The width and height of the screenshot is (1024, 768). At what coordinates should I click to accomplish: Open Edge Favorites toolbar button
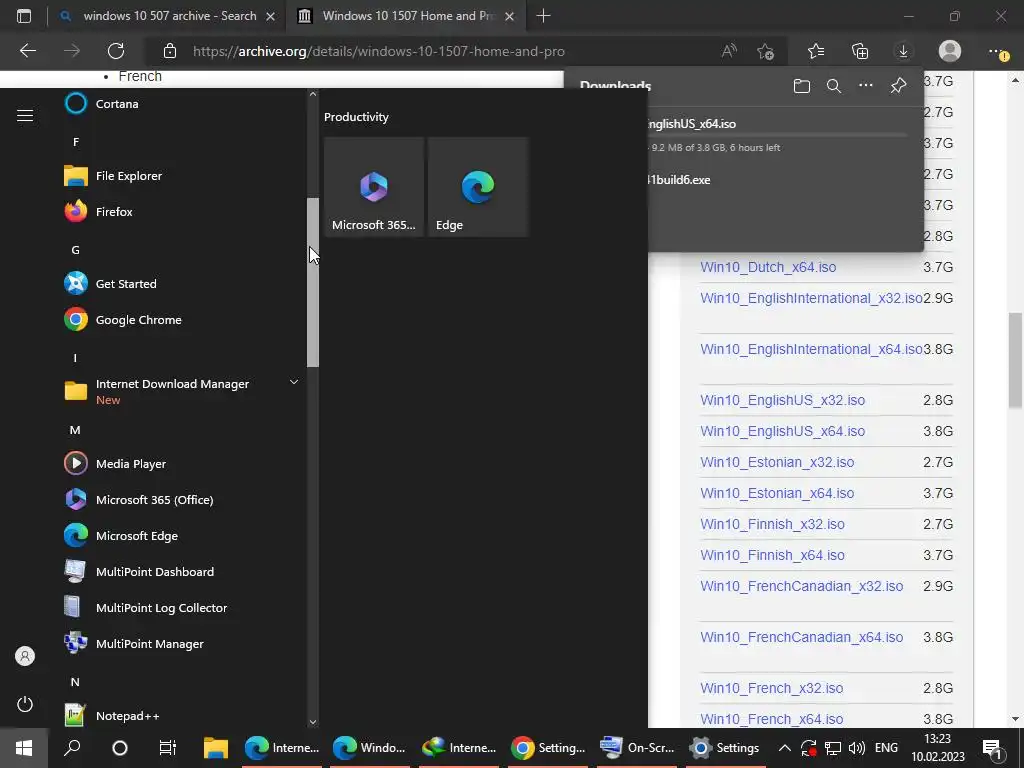(x=816, y=51)
